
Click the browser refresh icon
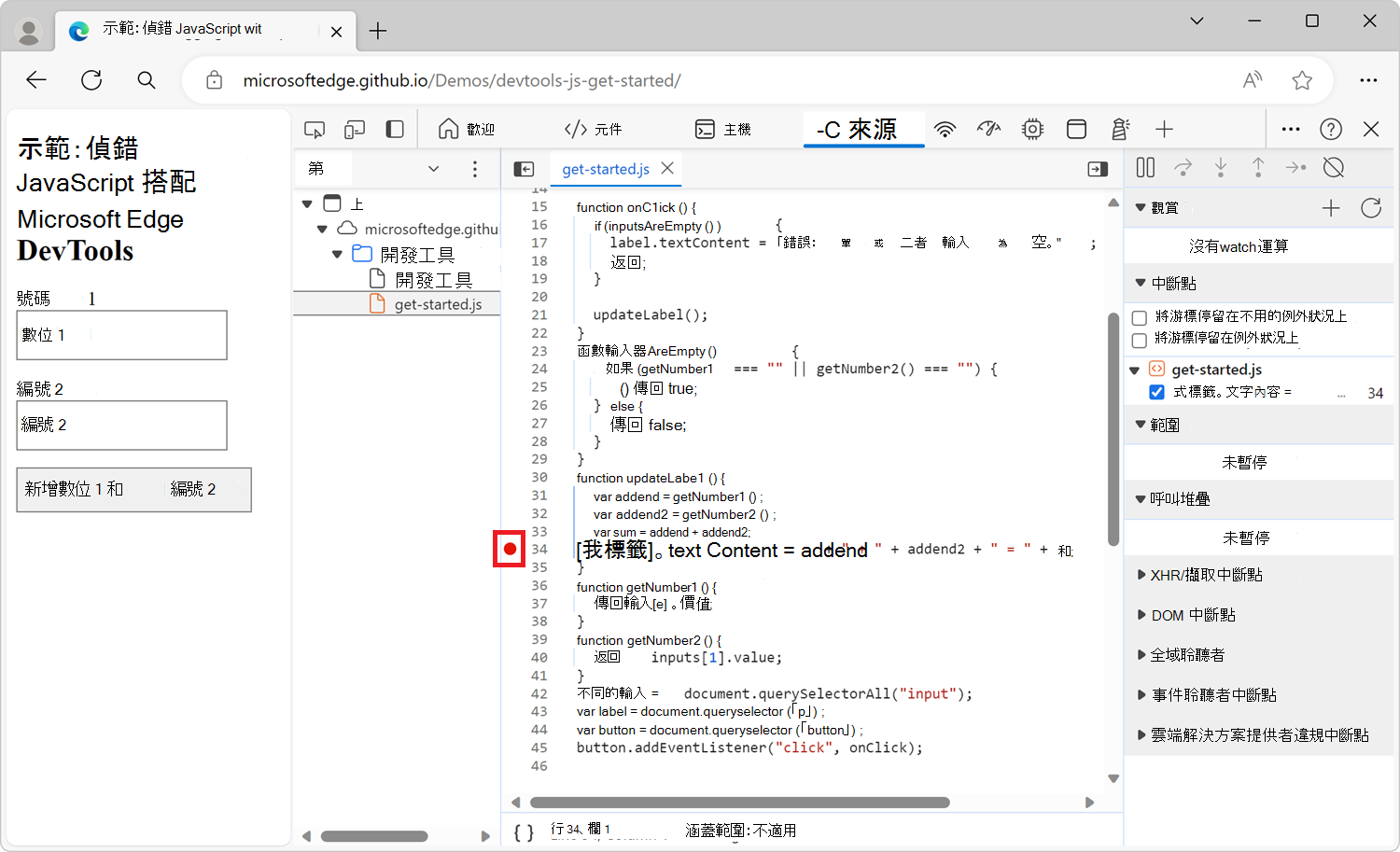click(91, 80)
